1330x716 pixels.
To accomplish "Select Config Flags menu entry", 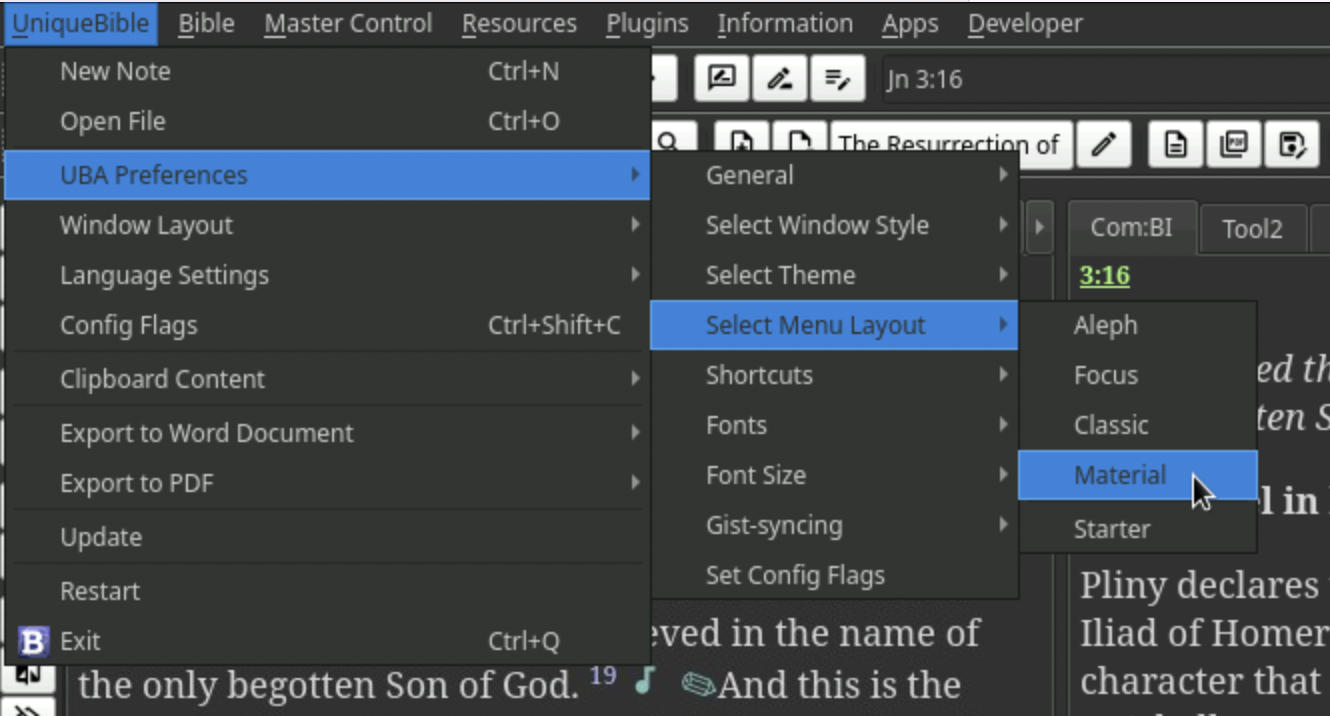I will pyautogui.click(x=328, y=326).
